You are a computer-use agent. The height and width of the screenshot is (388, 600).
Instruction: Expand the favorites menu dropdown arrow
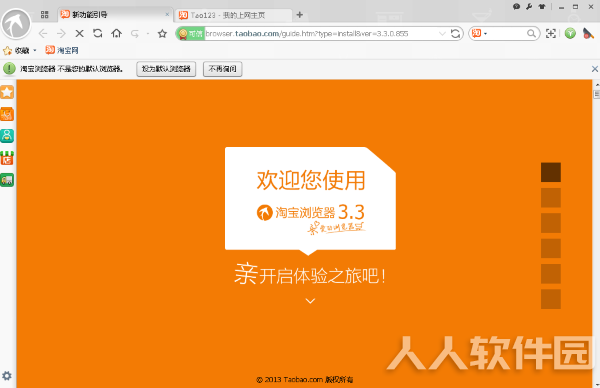(35, 50)
